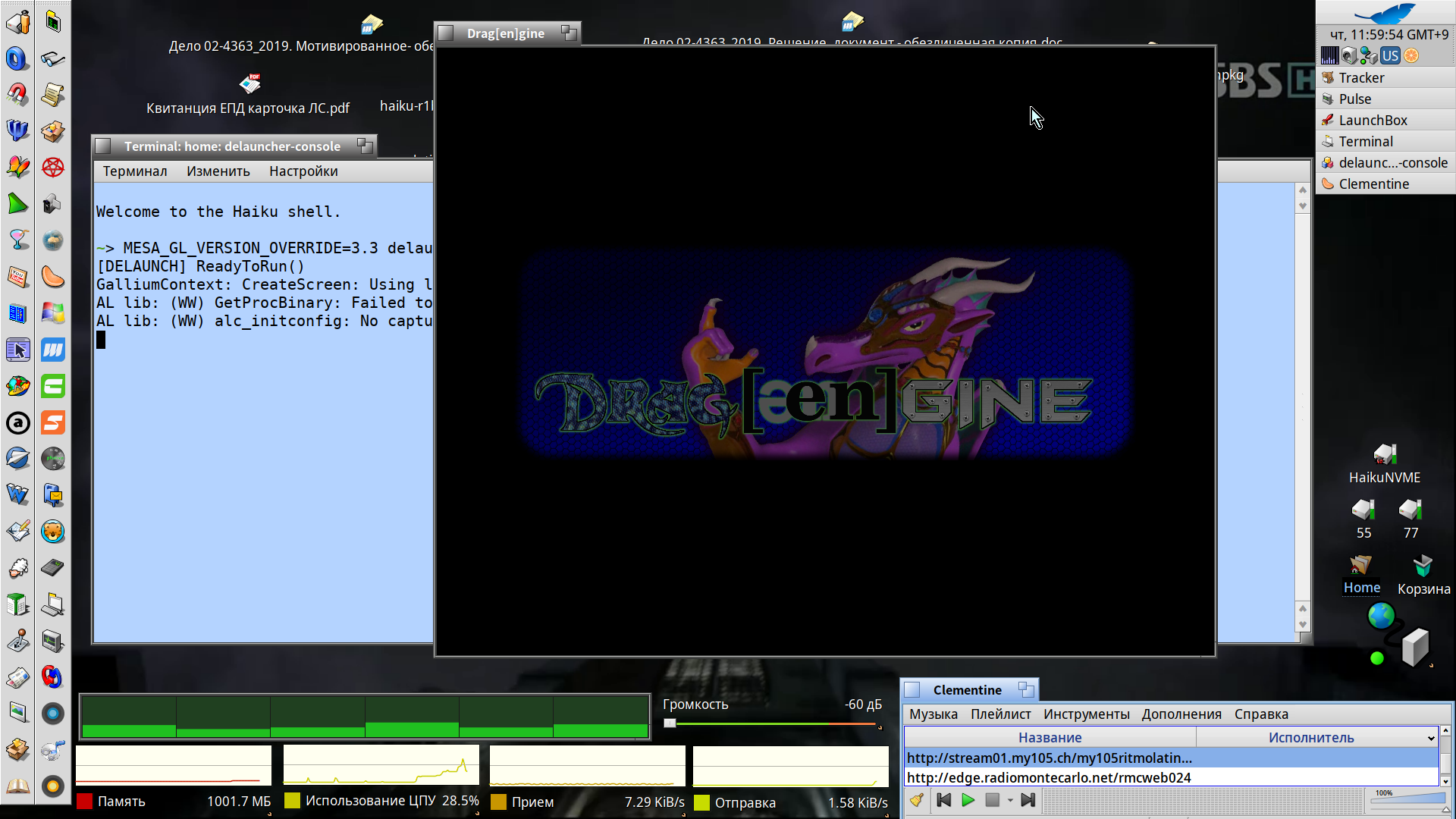Launch the video camera icon in LaunchBox

(53, 204)
